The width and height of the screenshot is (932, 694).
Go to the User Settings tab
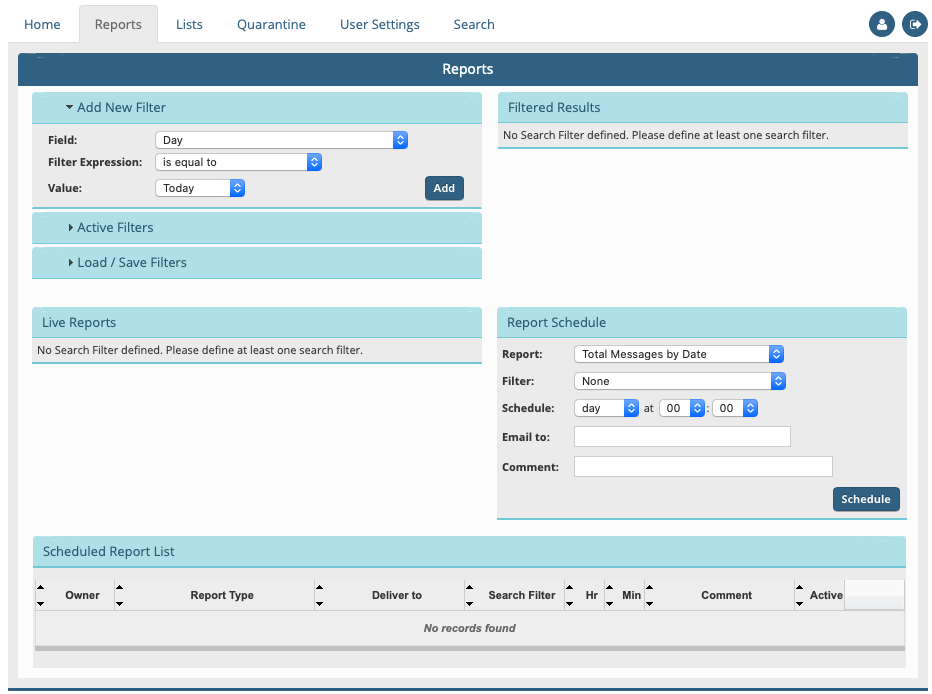[x=379, y=24]
